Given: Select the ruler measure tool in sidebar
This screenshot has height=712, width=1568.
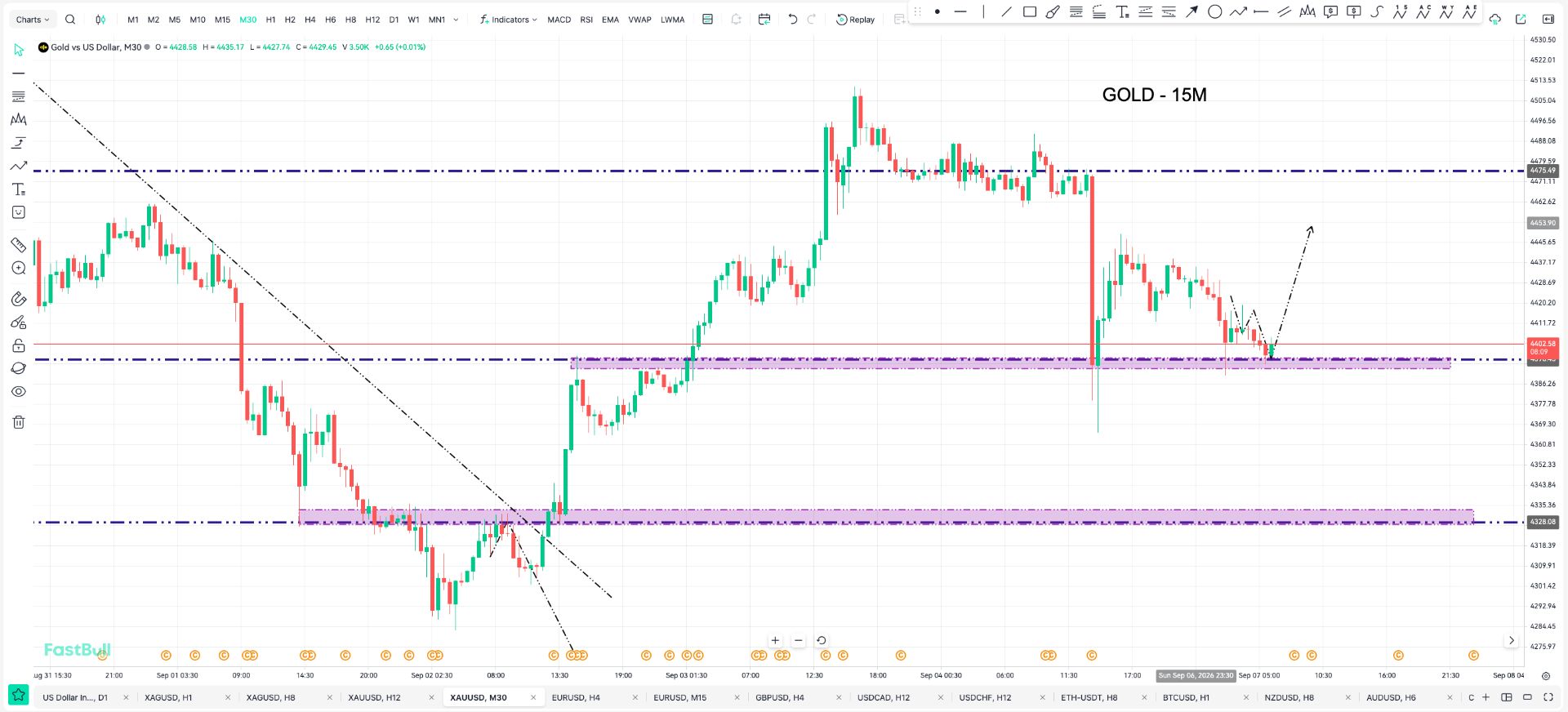Looking at the screenshot, I should pyautogui.click(x=18, y=245).
